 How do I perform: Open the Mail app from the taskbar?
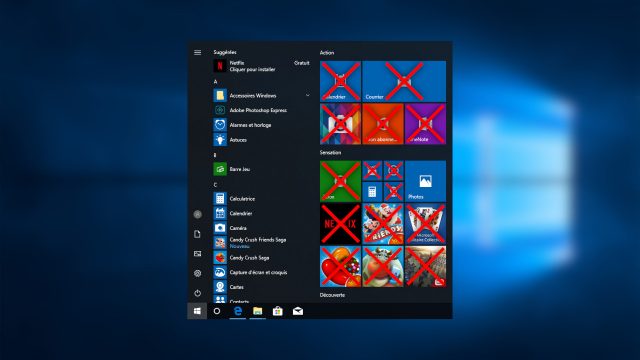click(x=298, y=311)
